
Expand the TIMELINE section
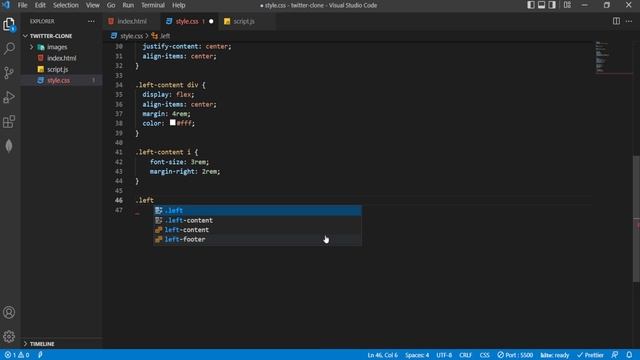(42, 344)
